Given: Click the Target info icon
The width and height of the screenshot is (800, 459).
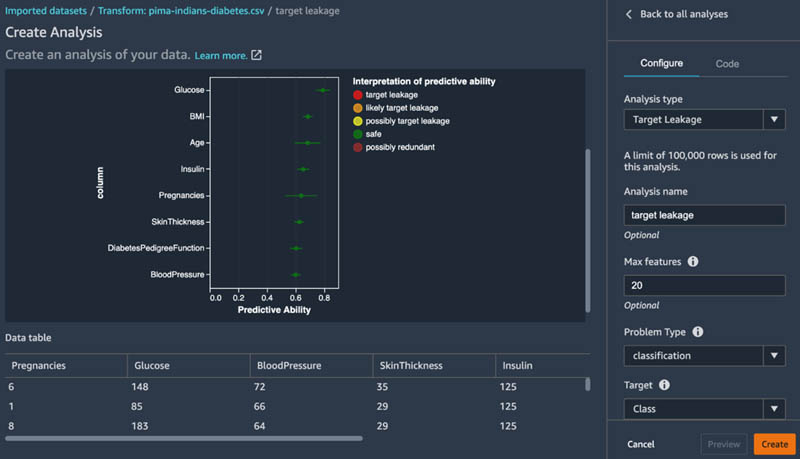Looking at the screenshot, I should tap(664, 385).
